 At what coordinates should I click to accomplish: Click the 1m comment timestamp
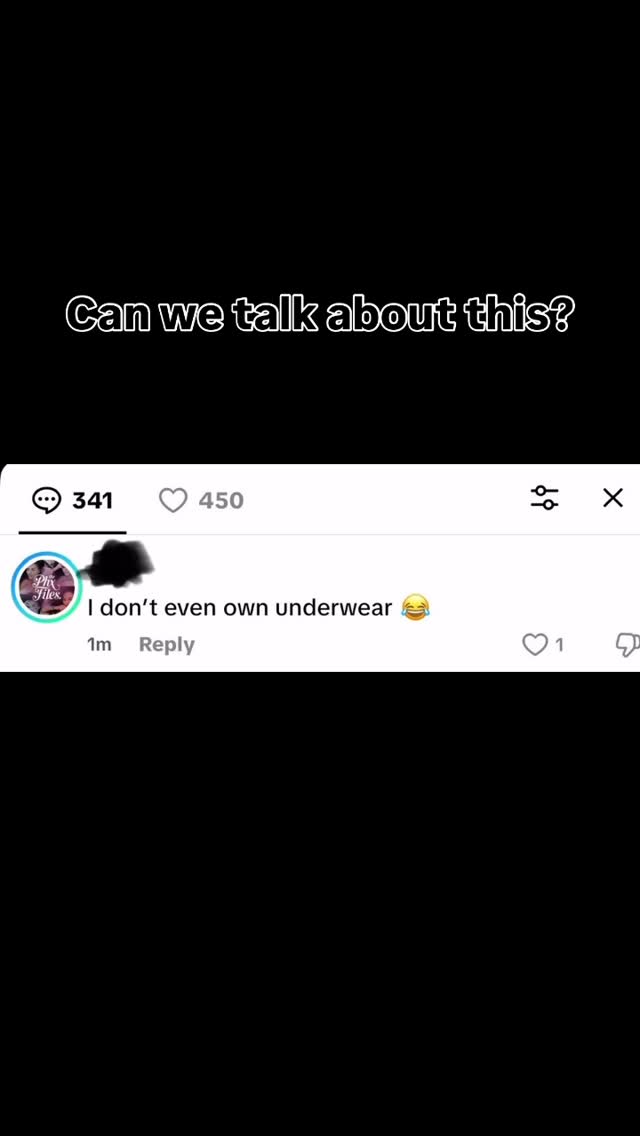(x=99, y=644)
